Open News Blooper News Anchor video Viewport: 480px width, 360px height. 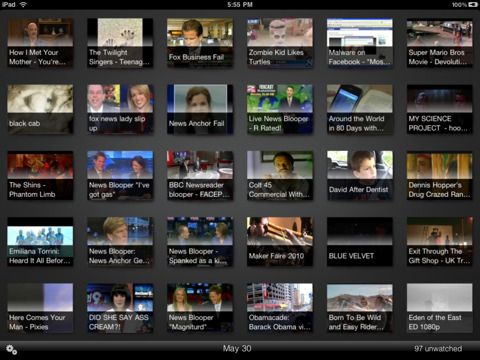tap(120, 242)
